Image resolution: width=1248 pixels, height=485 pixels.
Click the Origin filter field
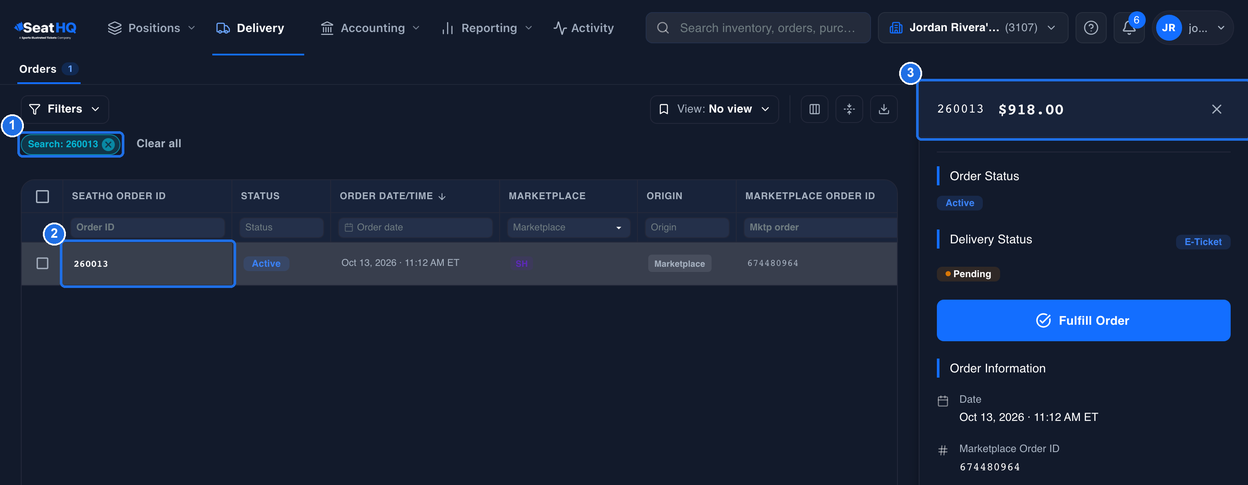(x=687, y=228)
